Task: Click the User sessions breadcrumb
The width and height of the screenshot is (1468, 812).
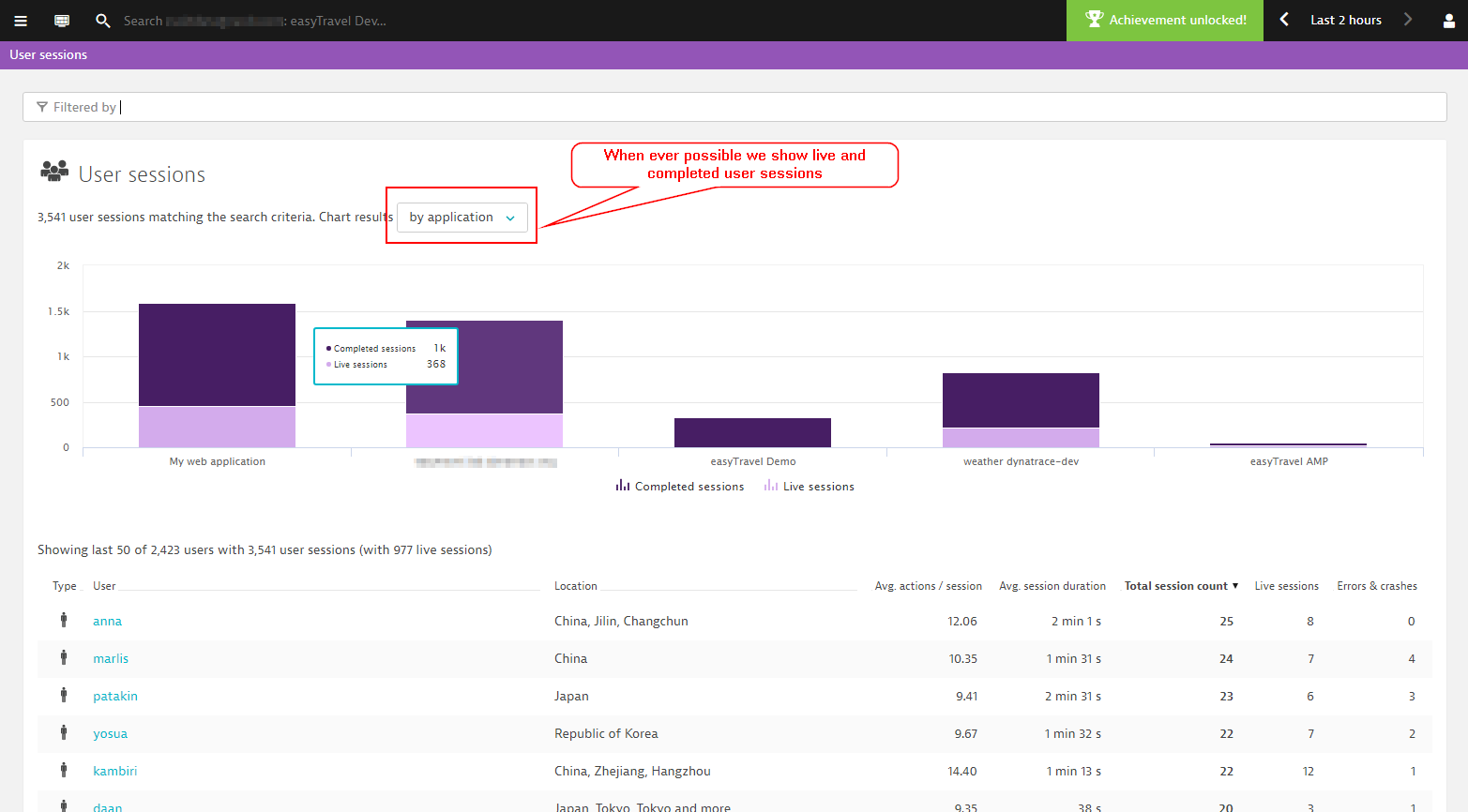Action: (48, 54)
